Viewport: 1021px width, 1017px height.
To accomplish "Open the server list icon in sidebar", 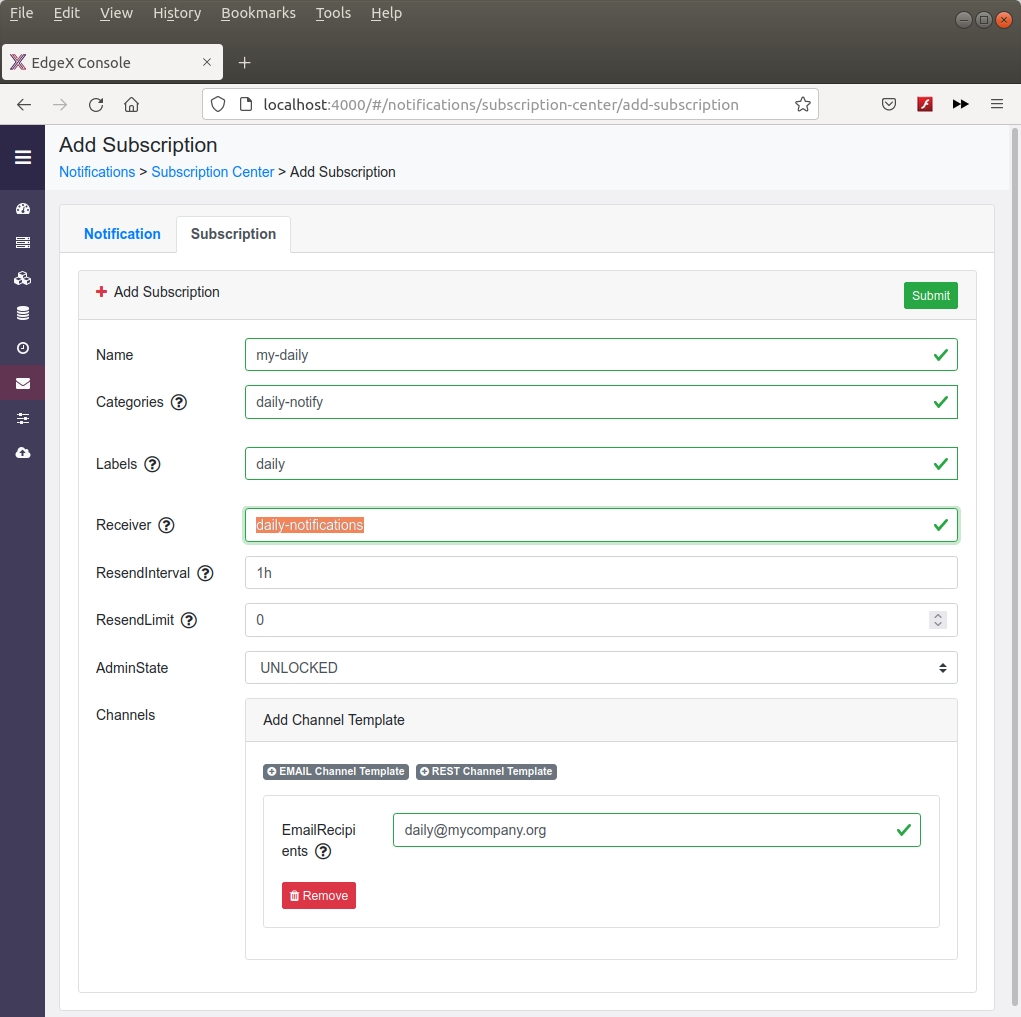I will click(x=23, y=243).
